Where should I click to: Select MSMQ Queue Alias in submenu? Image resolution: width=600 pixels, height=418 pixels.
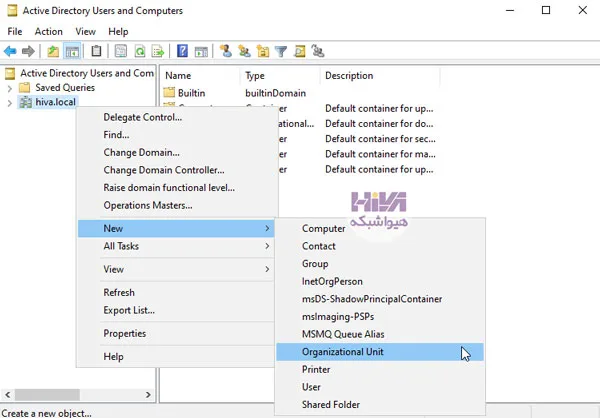(x=380, y=334)
